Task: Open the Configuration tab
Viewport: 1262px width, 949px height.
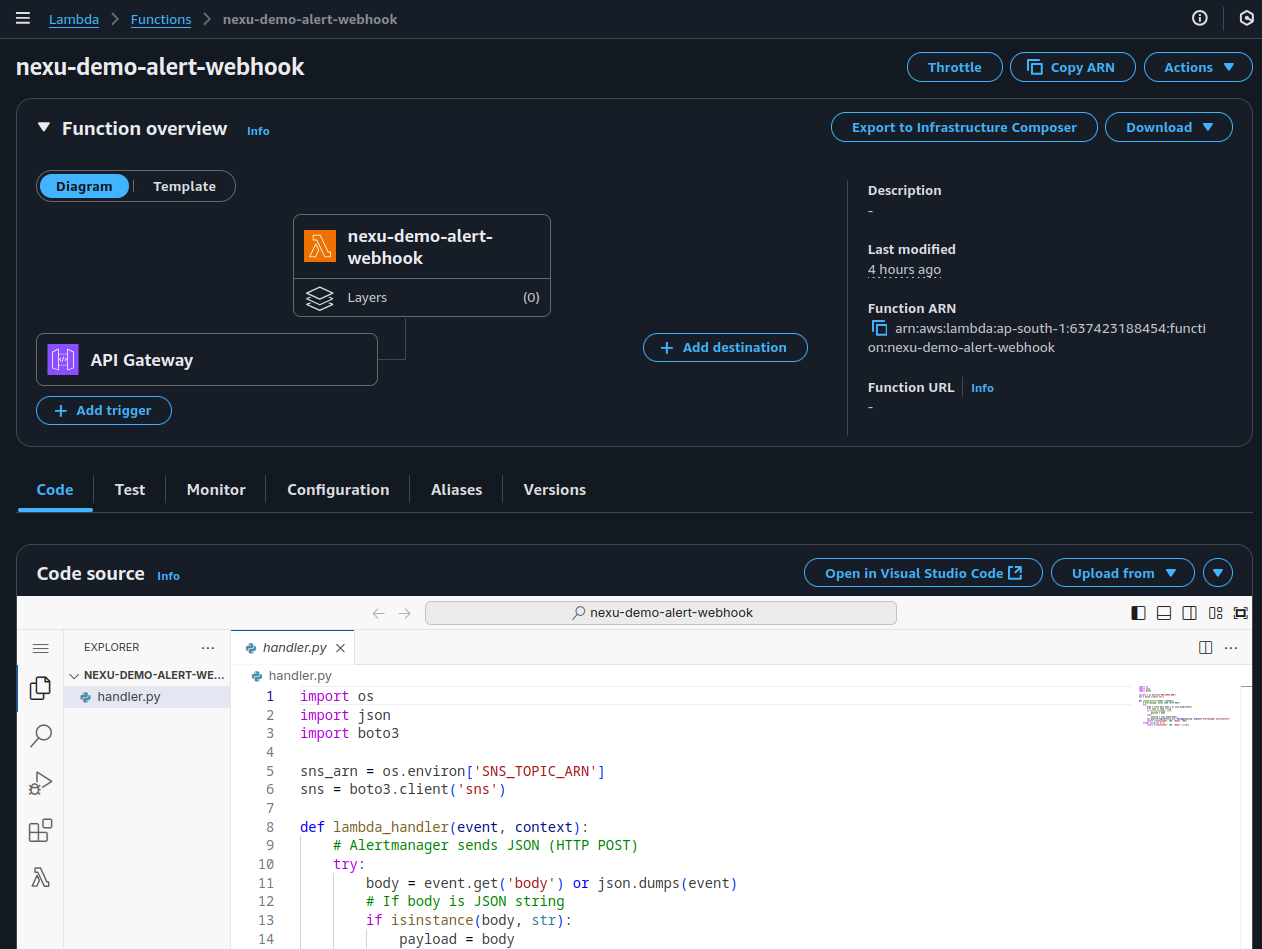Action: [337, 489]
